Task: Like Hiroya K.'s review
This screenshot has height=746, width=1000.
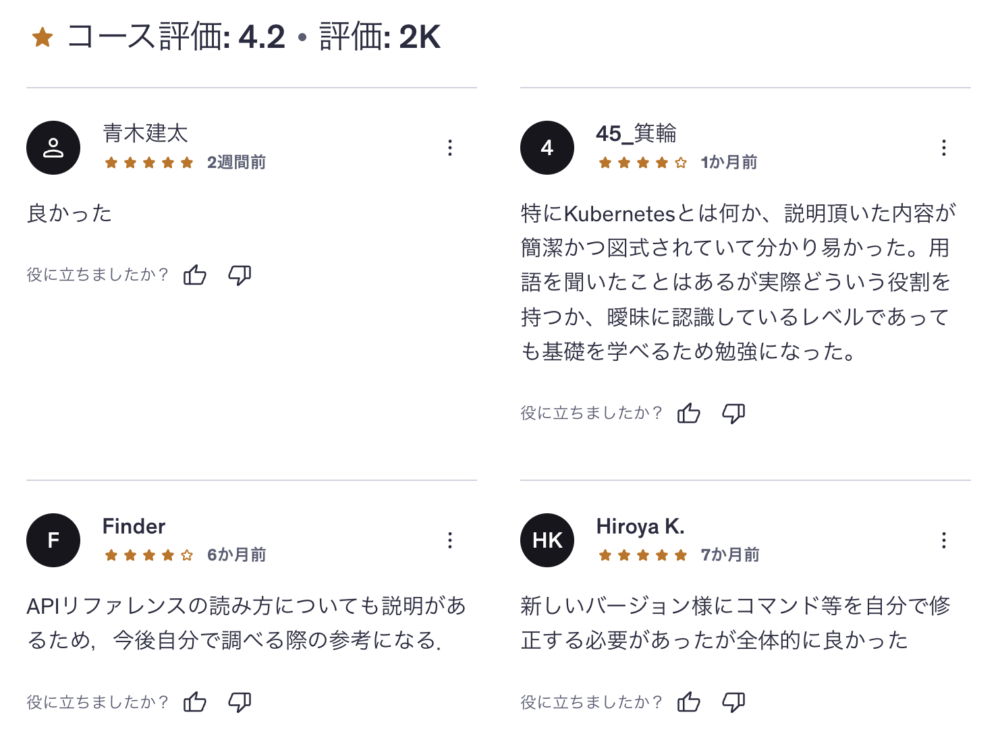Action: pyautogui.click(x=689, y=702)
